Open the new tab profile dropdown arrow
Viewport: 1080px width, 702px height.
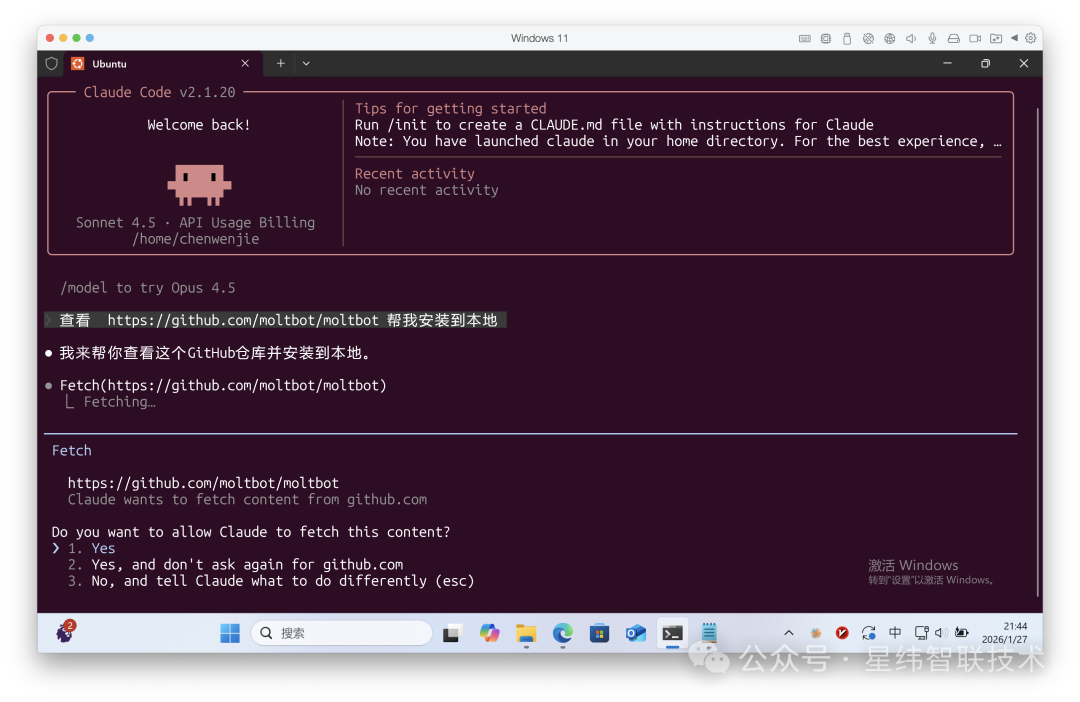point(306,63)
